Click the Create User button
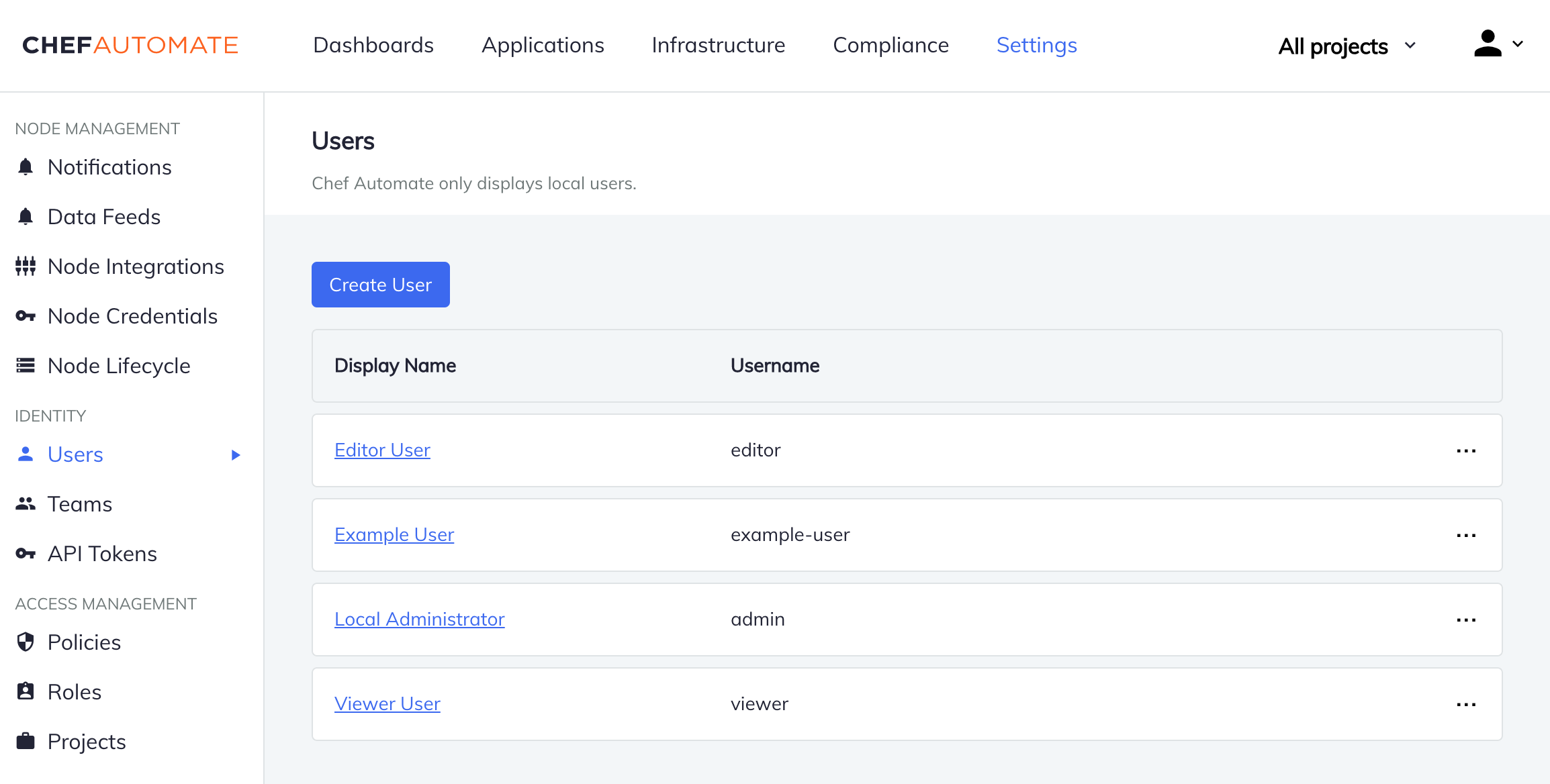This screenshot has height=784, width=1550. [x=380, y=284]
